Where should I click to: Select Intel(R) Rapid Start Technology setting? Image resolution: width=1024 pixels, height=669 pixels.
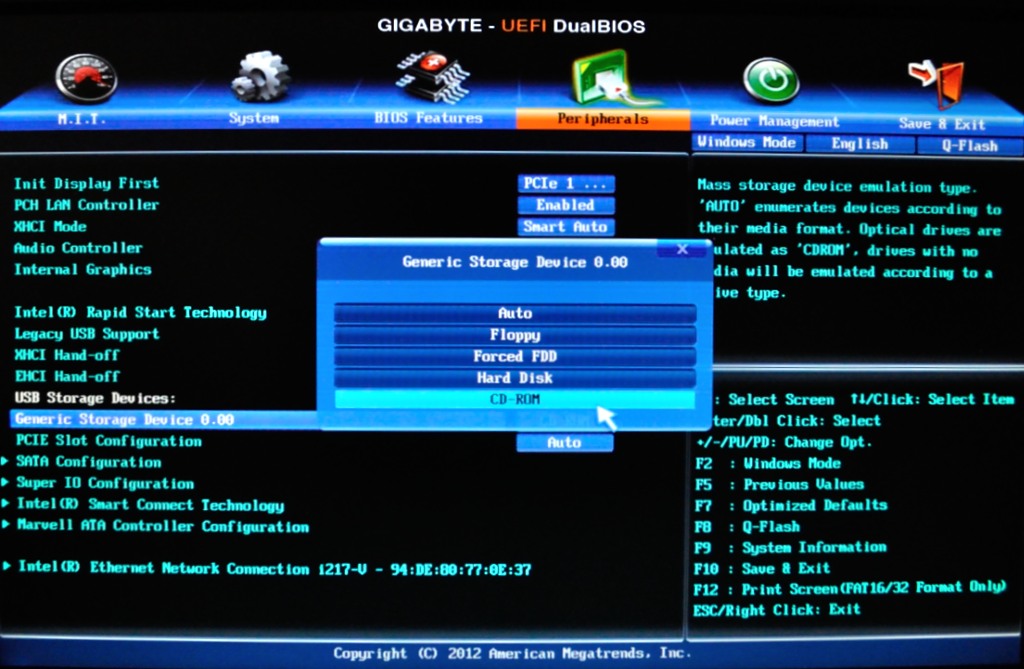coord(140,312)
